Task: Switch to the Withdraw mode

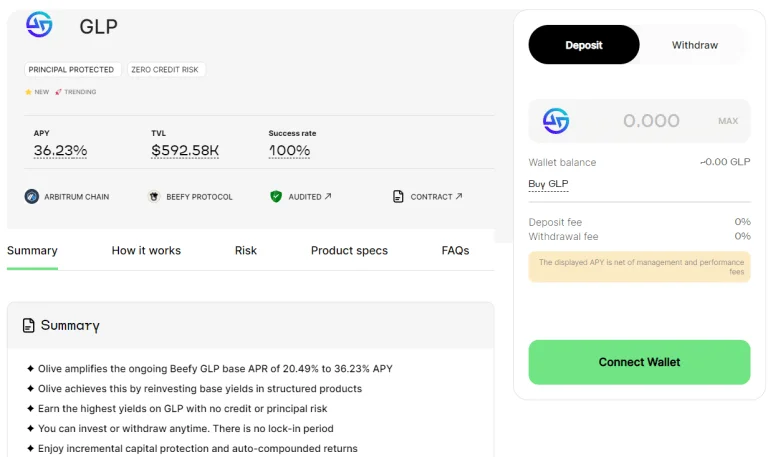Action: pyautogui.click(x=695, y=45)
